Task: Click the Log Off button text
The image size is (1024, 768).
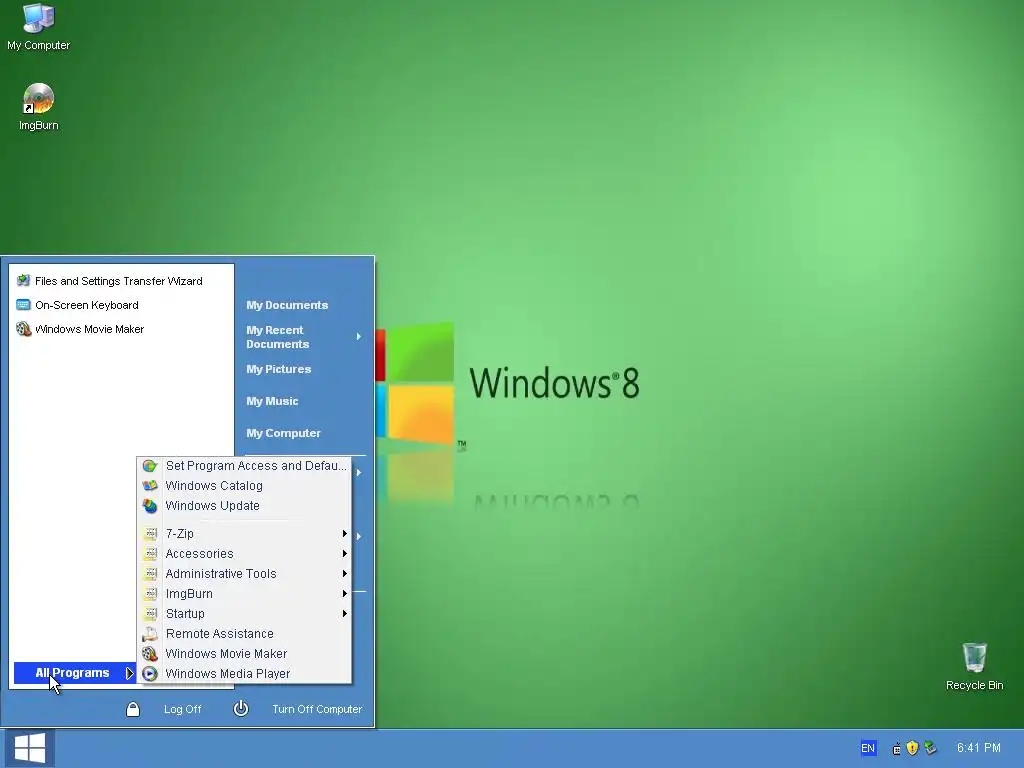Action: (x=182, y=709)
